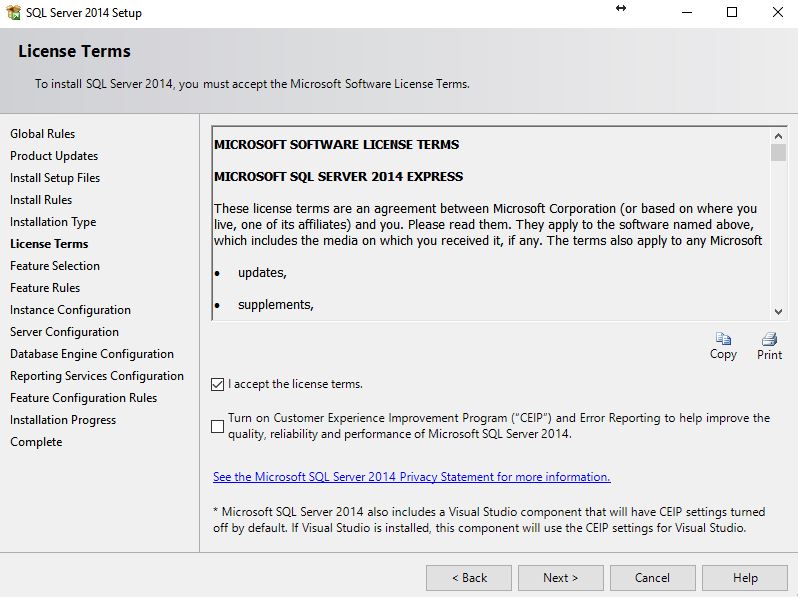Cancel the SQL Server setup

[x=652, y=578]
